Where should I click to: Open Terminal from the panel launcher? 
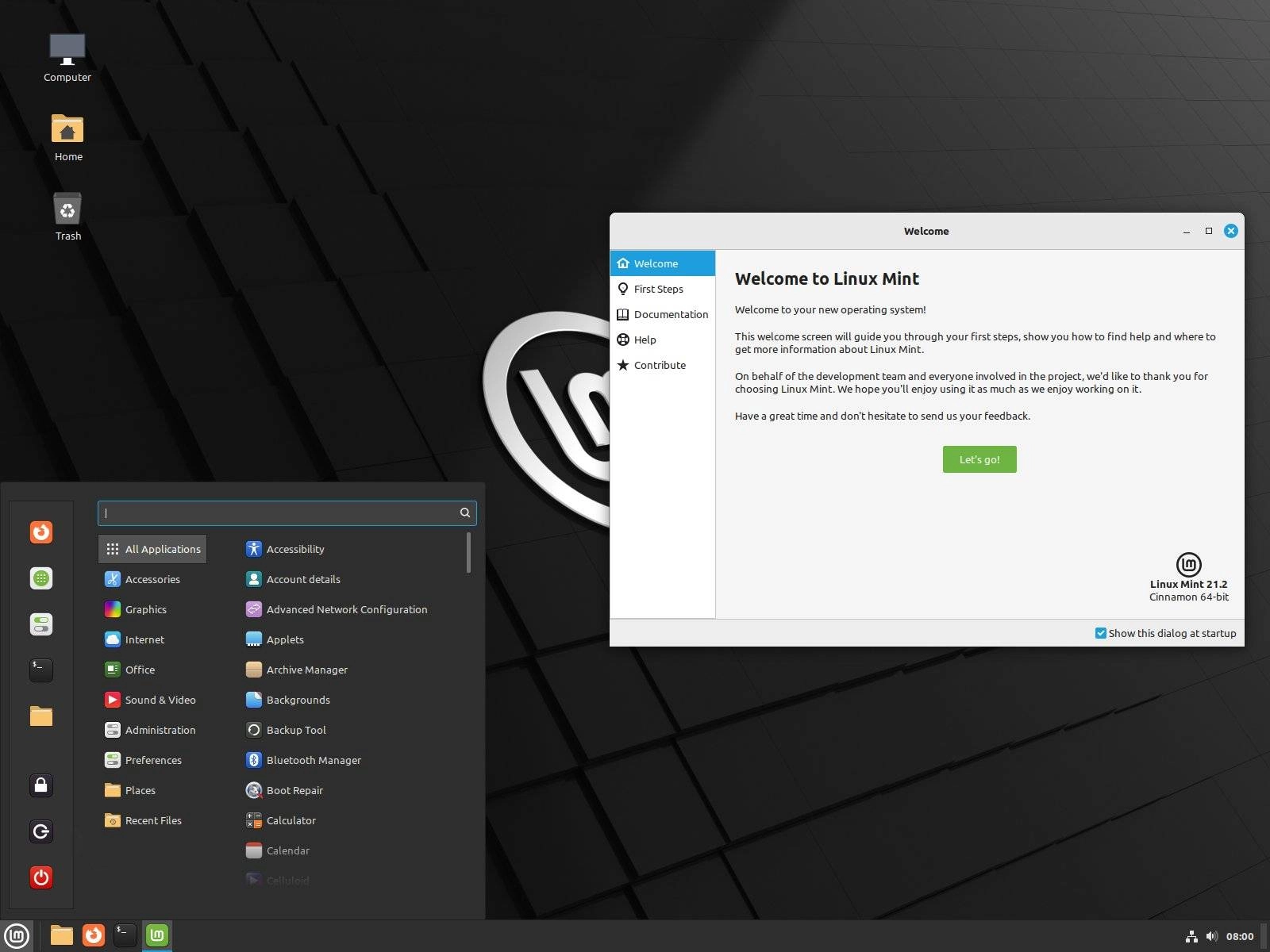125,936
